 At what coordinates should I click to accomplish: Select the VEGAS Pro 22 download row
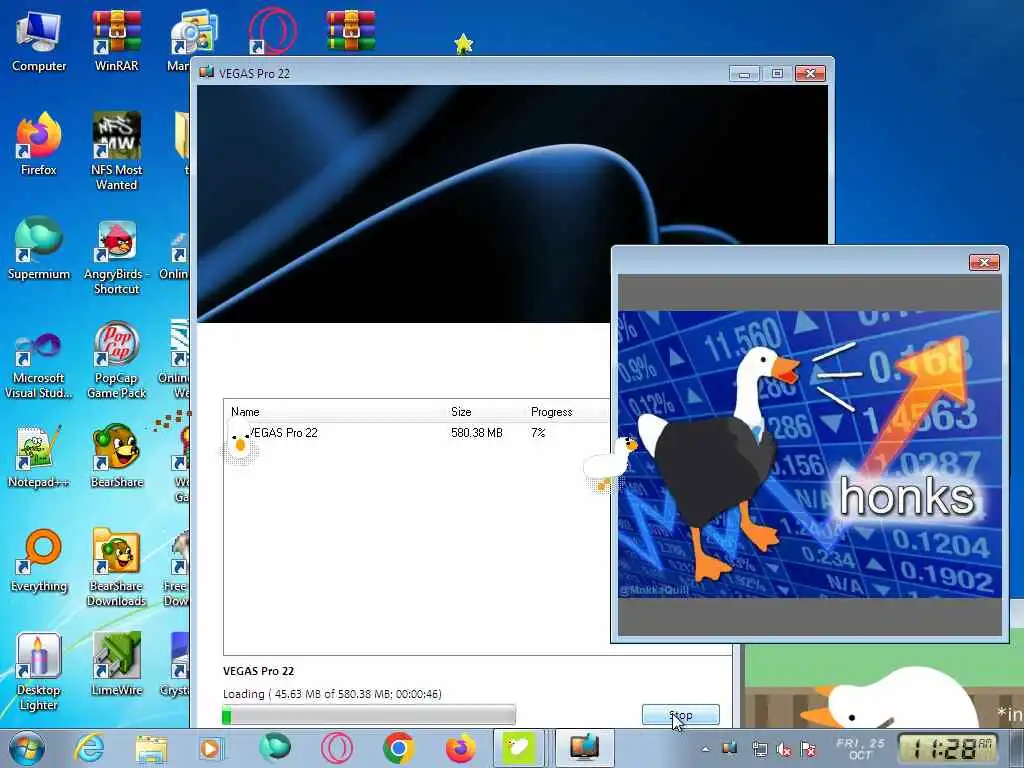(417, 432)
